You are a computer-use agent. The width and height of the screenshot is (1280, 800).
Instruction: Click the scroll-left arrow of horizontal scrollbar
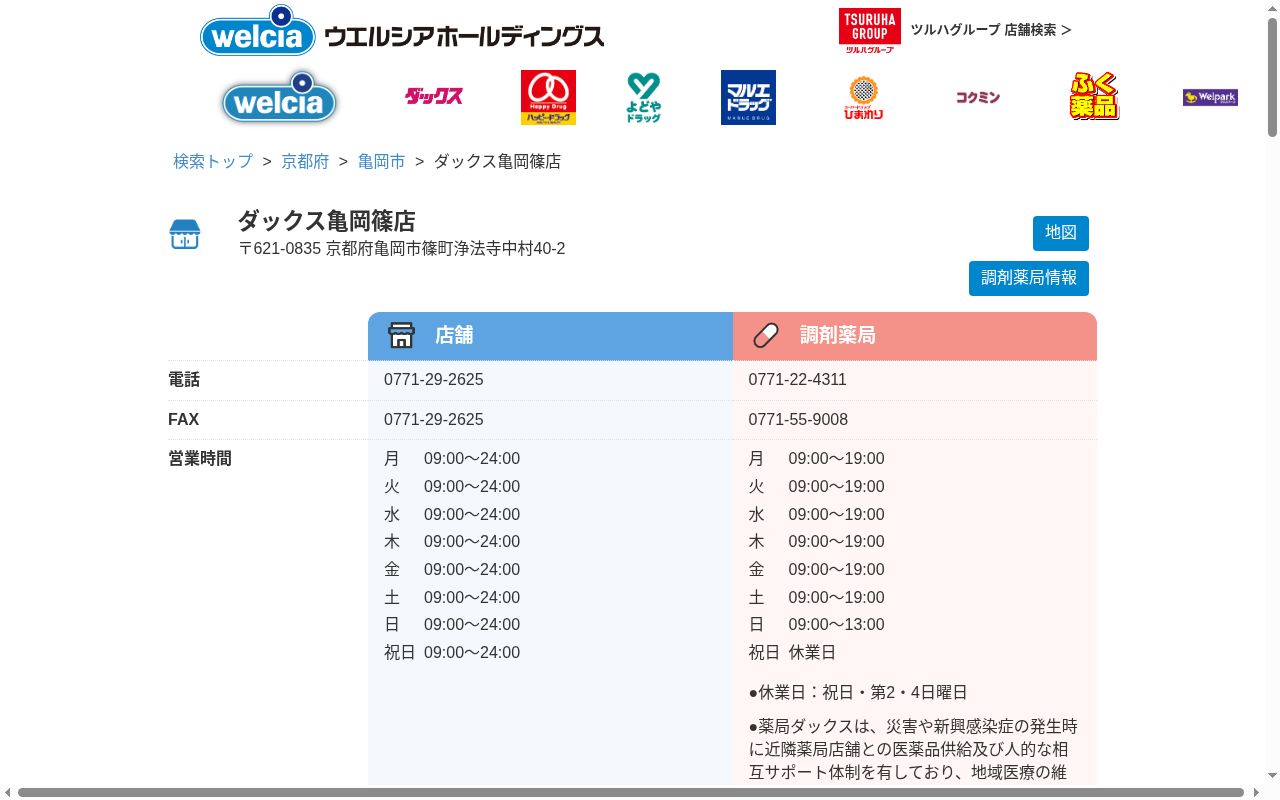click(8, 793)
